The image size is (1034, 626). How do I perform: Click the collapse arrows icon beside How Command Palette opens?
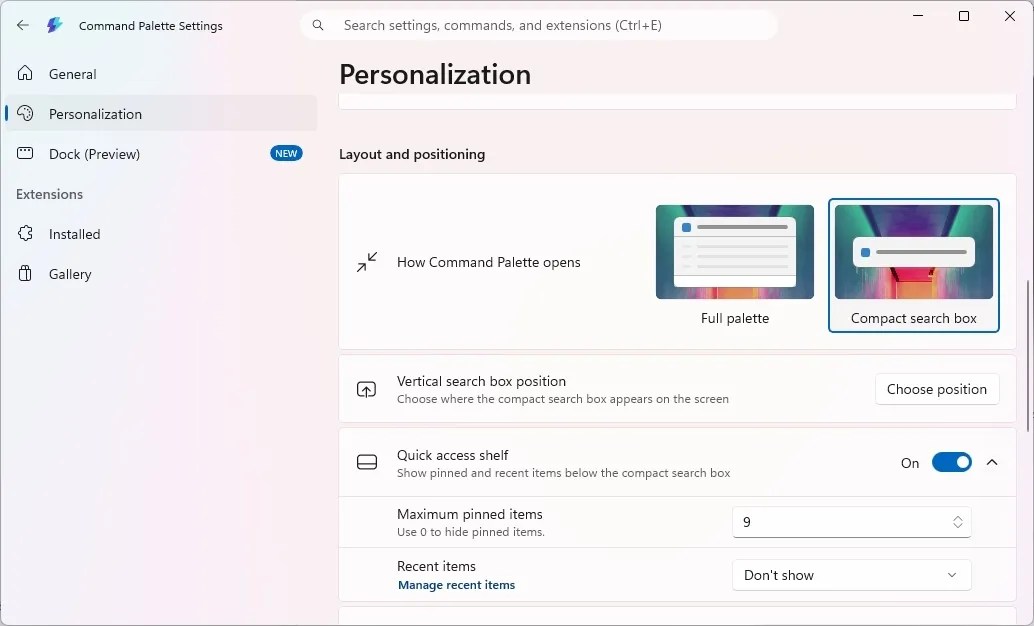pos(367,262)
